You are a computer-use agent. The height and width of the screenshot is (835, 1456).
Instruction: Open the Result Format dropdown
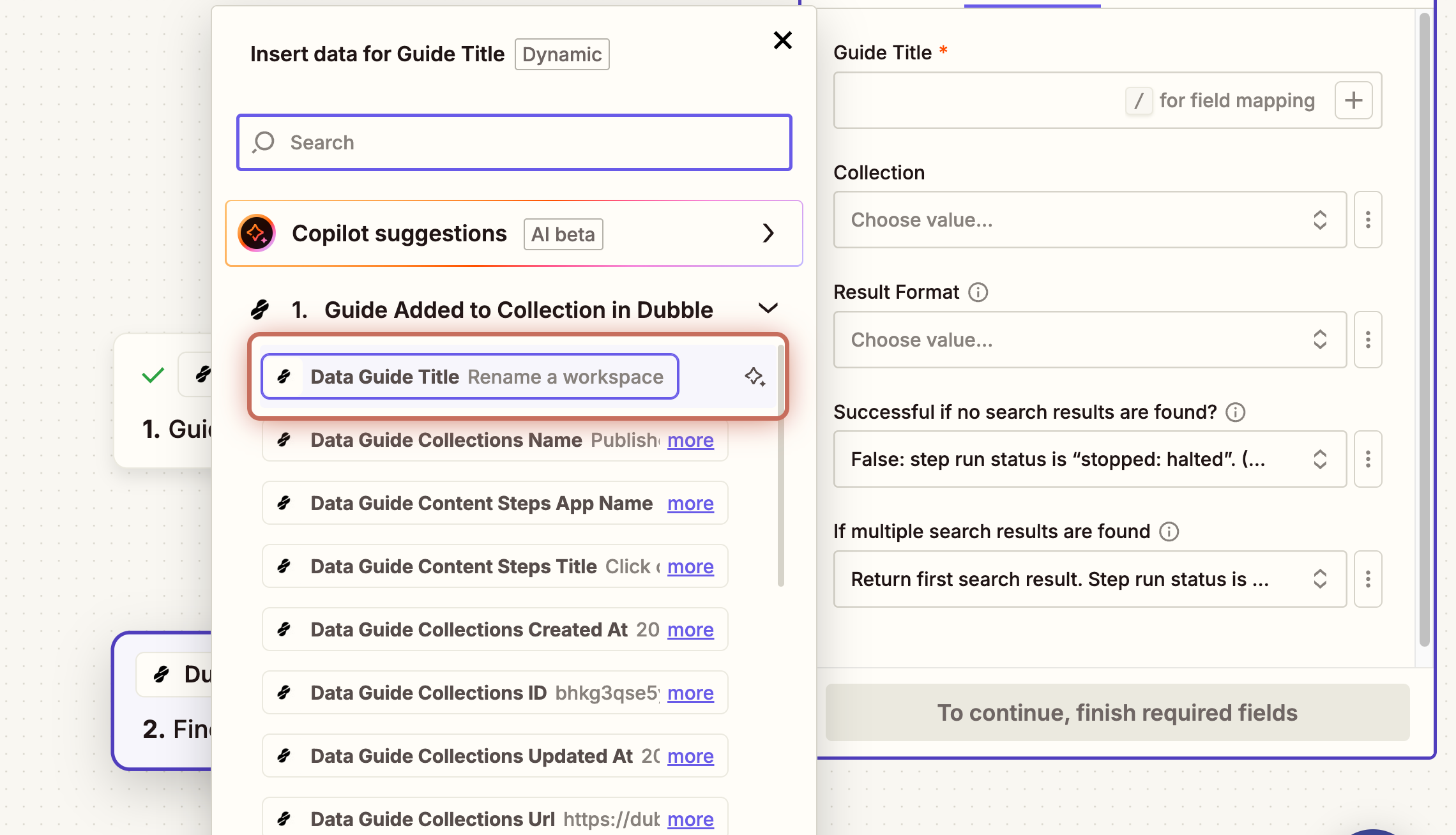(1089, 340)
